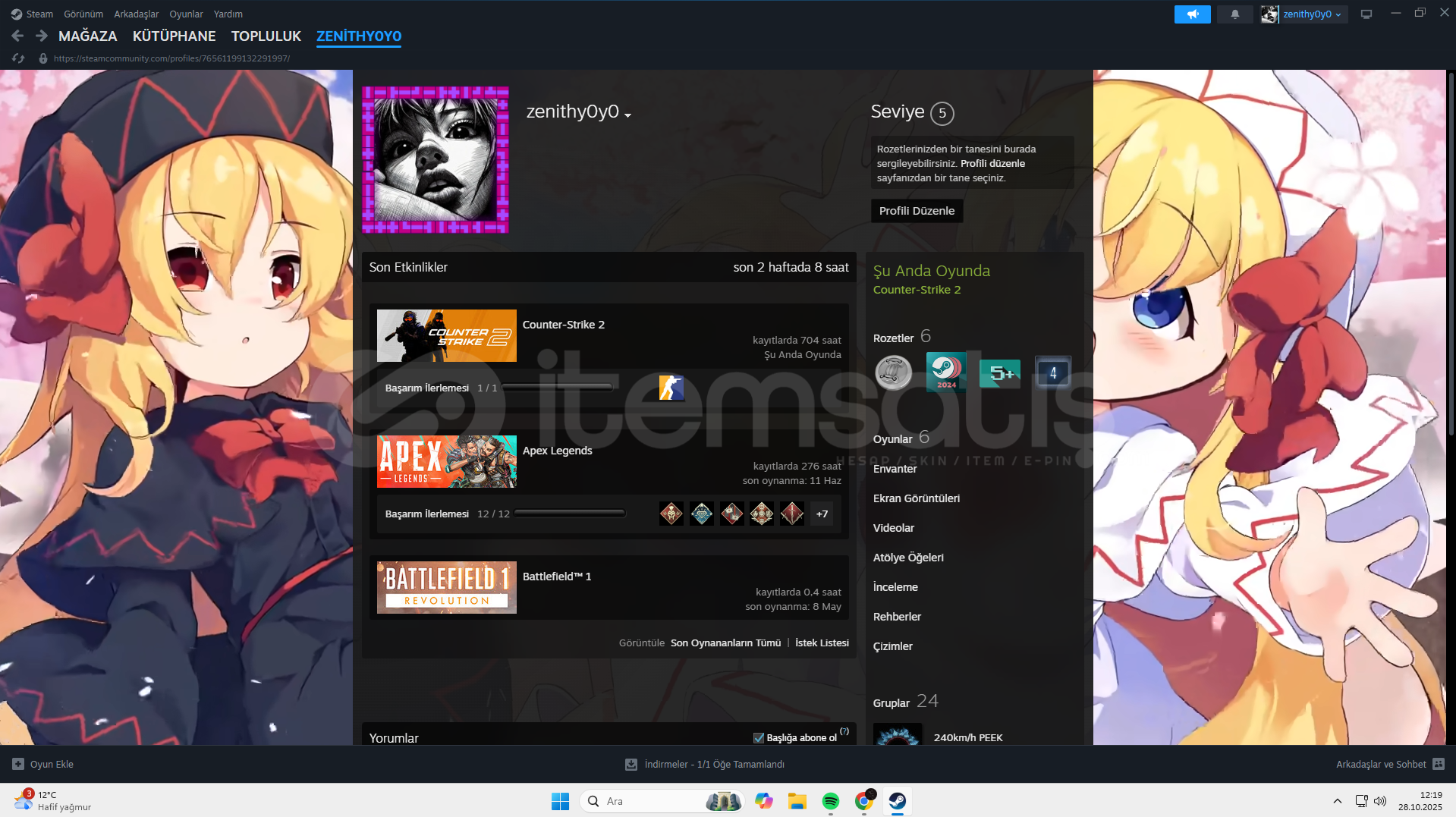Open the Battlefield 1 Revolution thumbnail

pos(447,587)
